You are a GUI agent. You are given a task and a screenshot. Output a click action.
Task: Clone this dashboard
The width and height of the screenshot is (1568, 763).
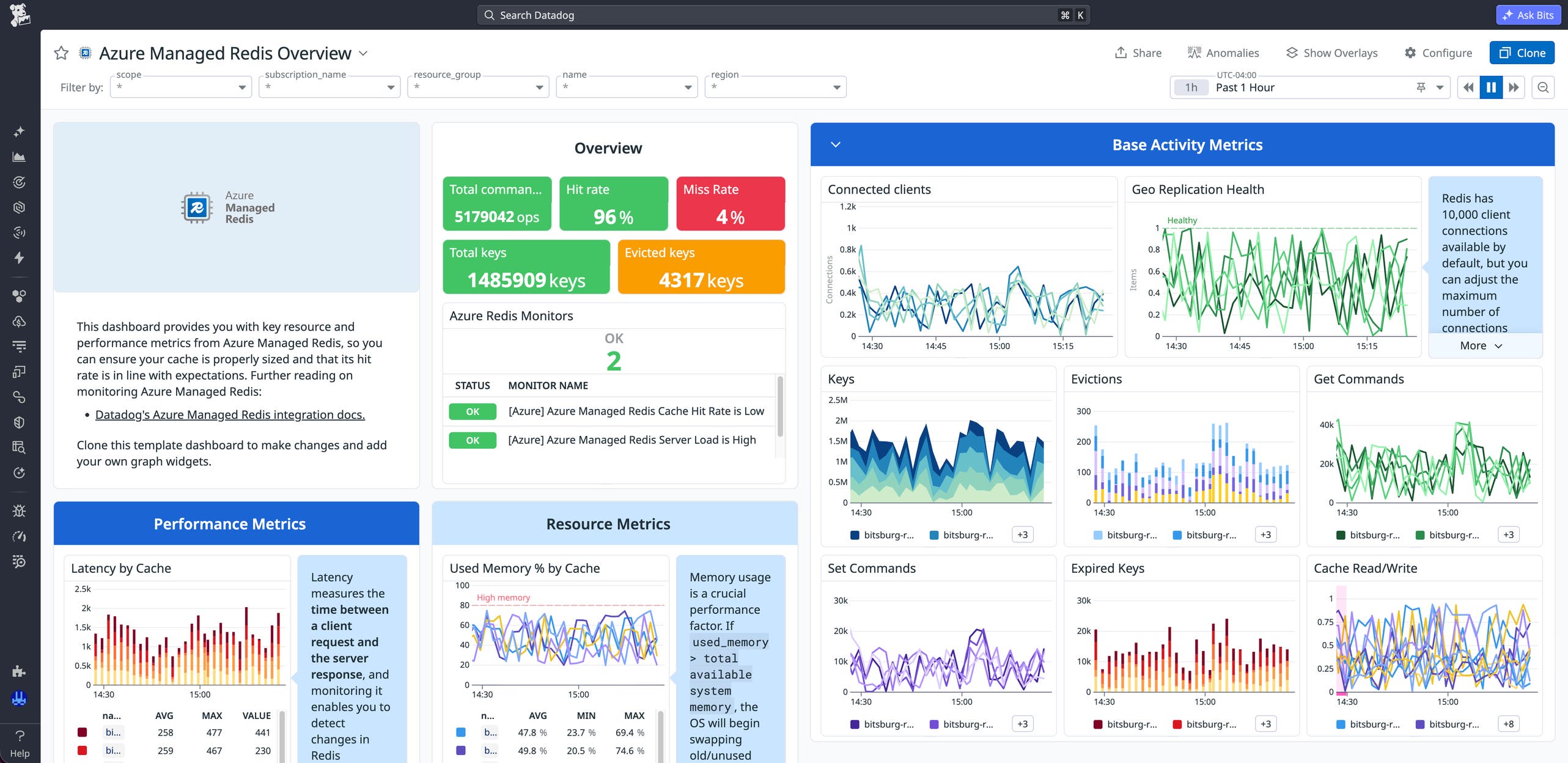(1522, 53)
